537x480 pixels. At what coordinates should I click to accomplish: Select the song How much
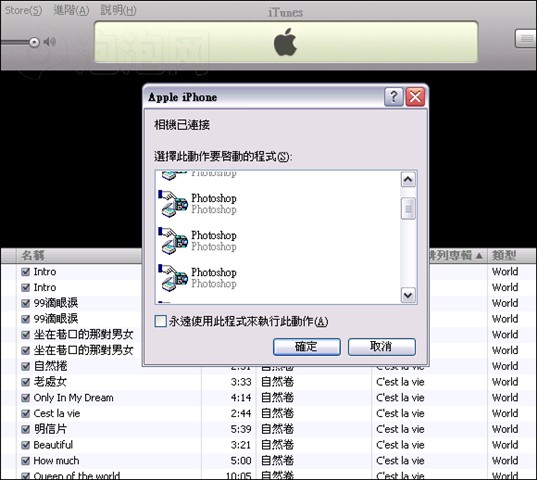(x=56, y=461)
